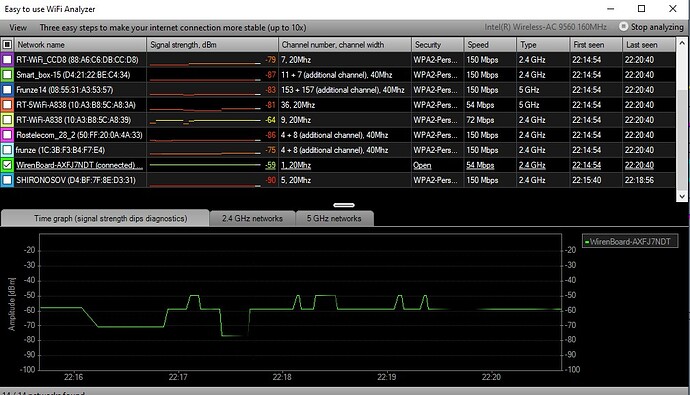Viewport: 690px width, 395px height.
Task: Click the Stop analyzing button
Action: click(651, 27)
